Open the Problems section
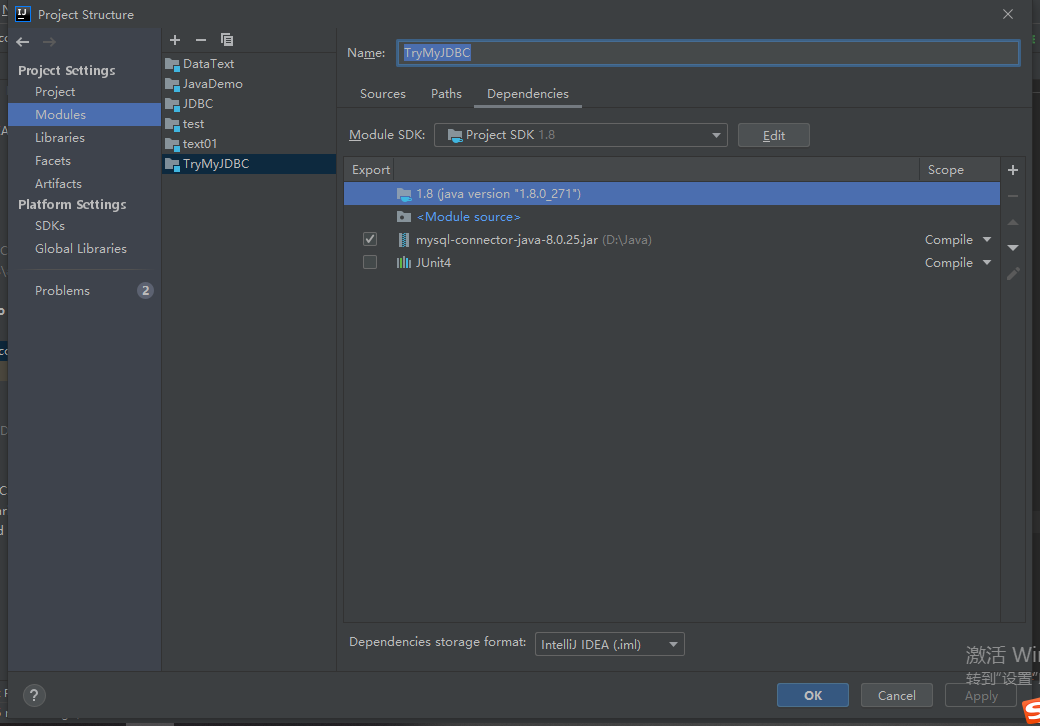The height and width of the screenshot is (726, 1040). pyautogui.click(x=62, y=290)
